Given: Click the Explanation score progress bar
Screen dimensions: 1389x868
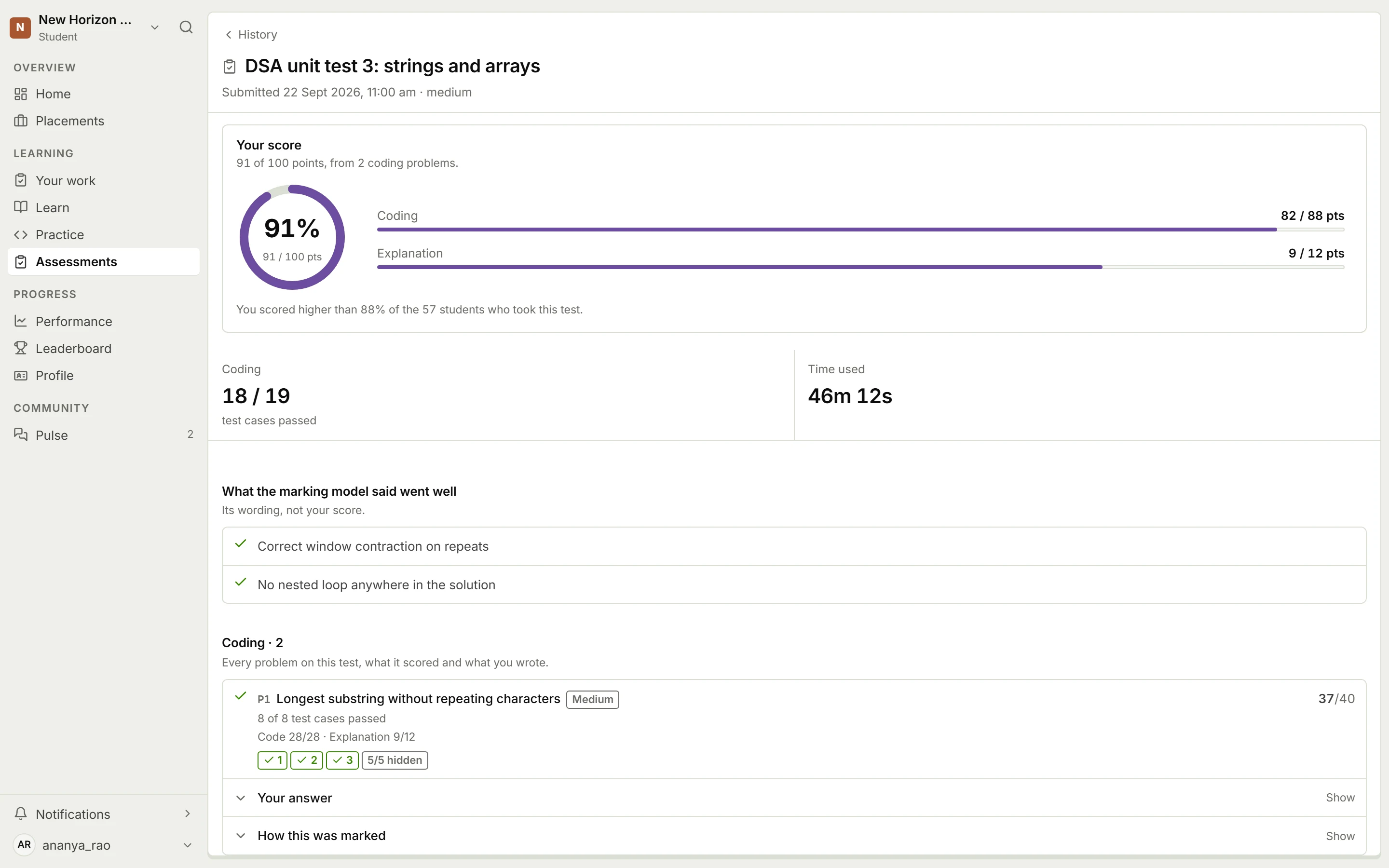Looking at the screenshot, I should pyautogui.click(x=860, y=267).
